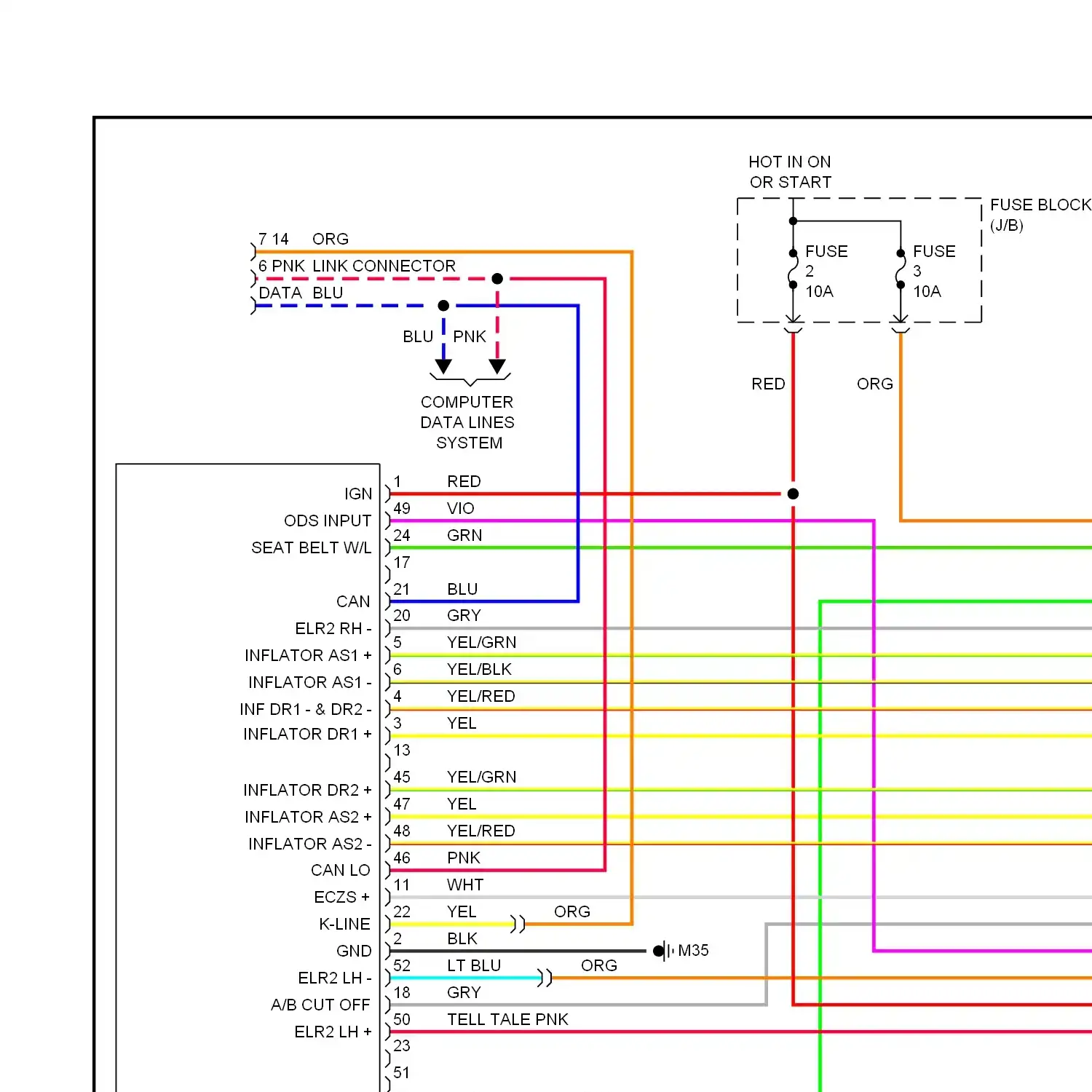Click pin number 18
Image resolution: width=1092 pixels, height=1092 pixels.
pos(402,992)
